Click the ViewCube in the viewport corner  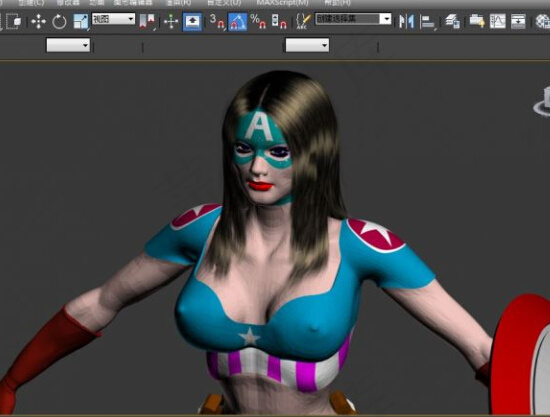(542, 101)
